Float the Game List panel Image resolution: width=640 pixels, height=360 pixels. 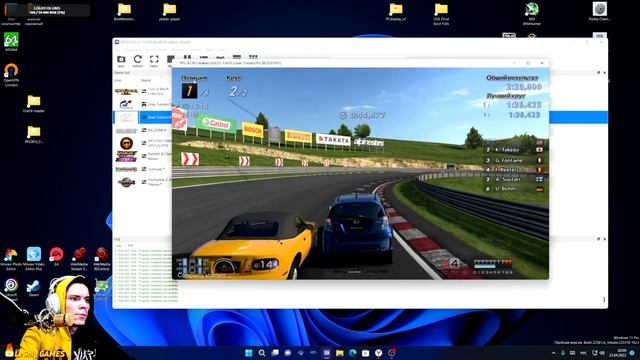click(x=598, y=73)
